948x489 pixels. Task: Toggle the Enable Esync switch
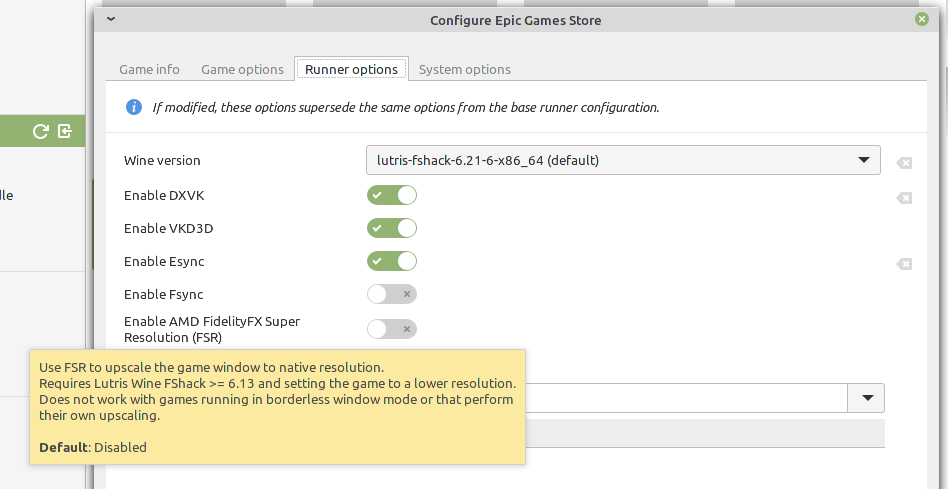pyautogui.click(x=392, y=261)
